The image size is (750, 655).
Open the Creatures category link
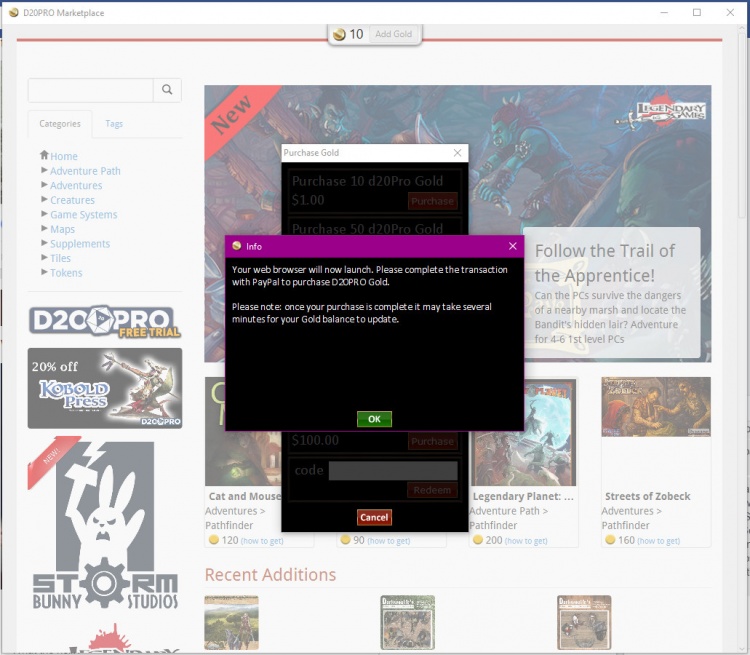coord(72,200)
